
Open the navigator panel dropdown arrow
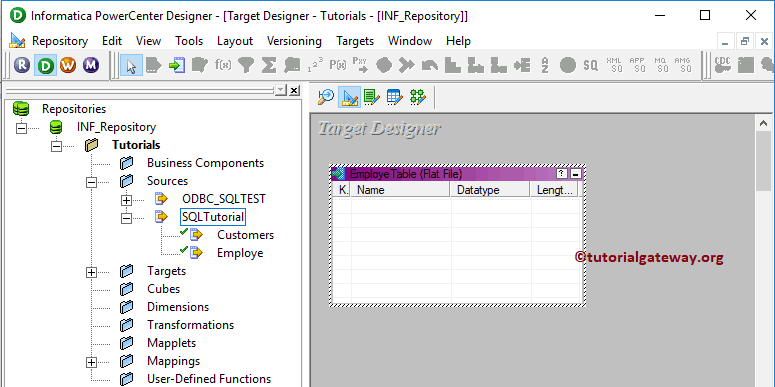coord(281,90)
